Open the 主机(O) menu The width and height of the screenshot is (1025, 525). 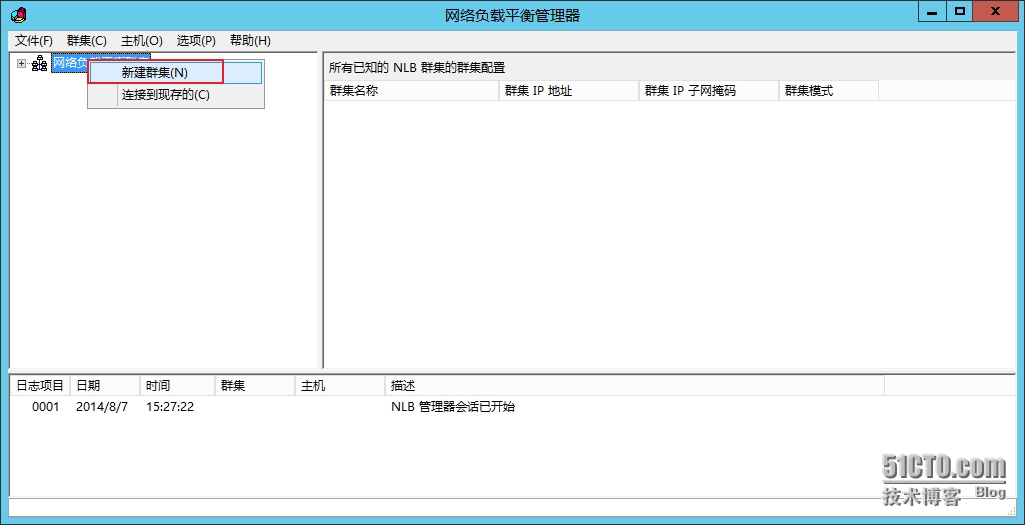(142, 40)
